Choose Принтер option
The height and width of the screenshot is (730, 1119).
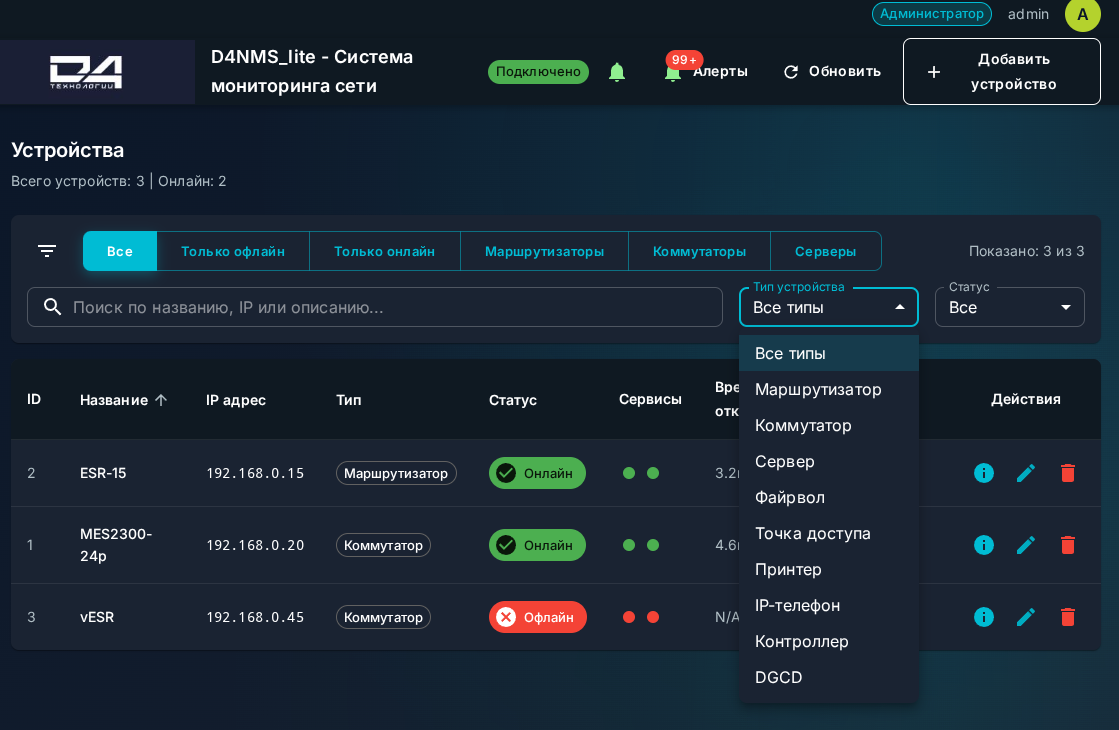click(x=829, y=569)
